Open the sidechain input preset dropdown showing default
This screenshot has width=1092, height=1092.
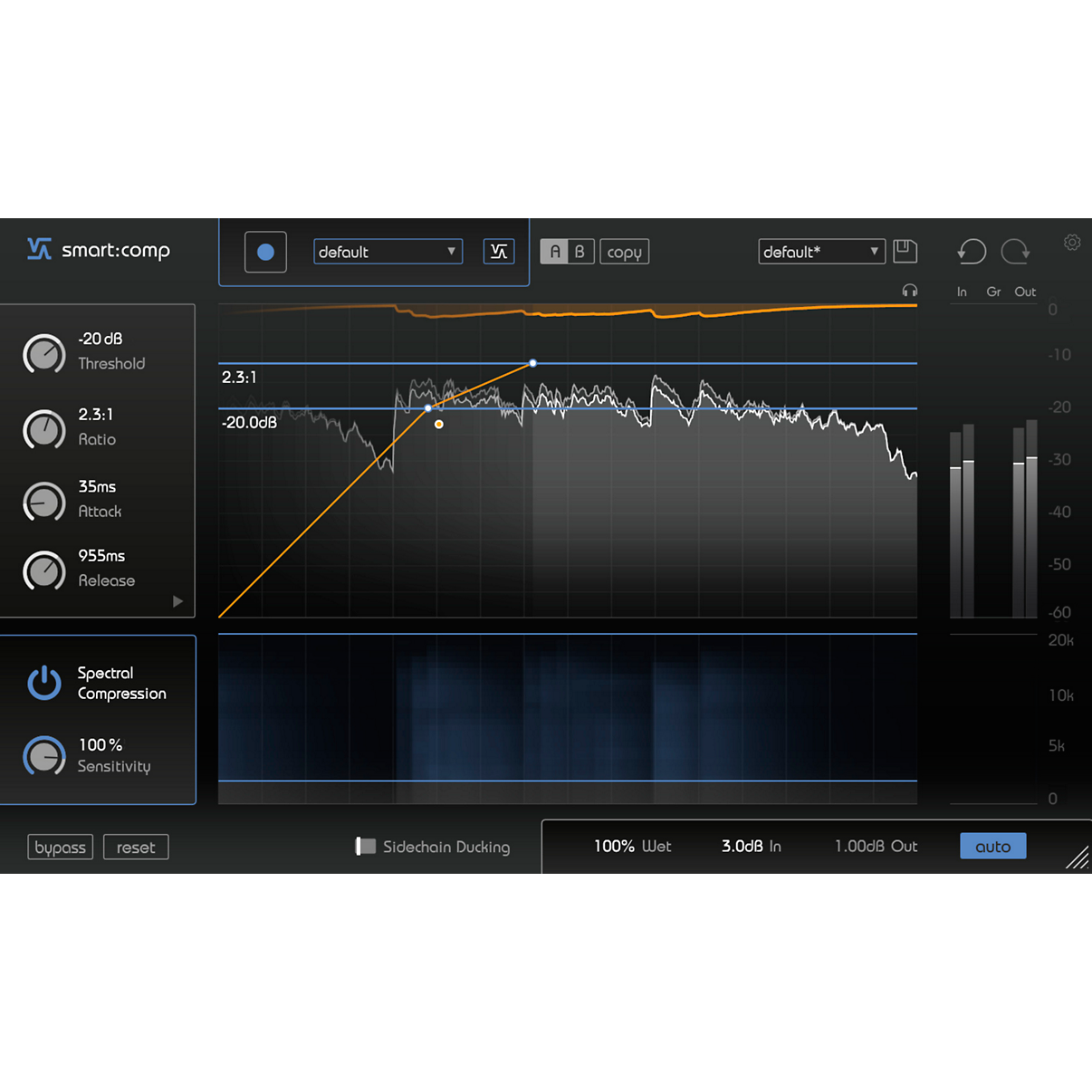tap(388, 252)
